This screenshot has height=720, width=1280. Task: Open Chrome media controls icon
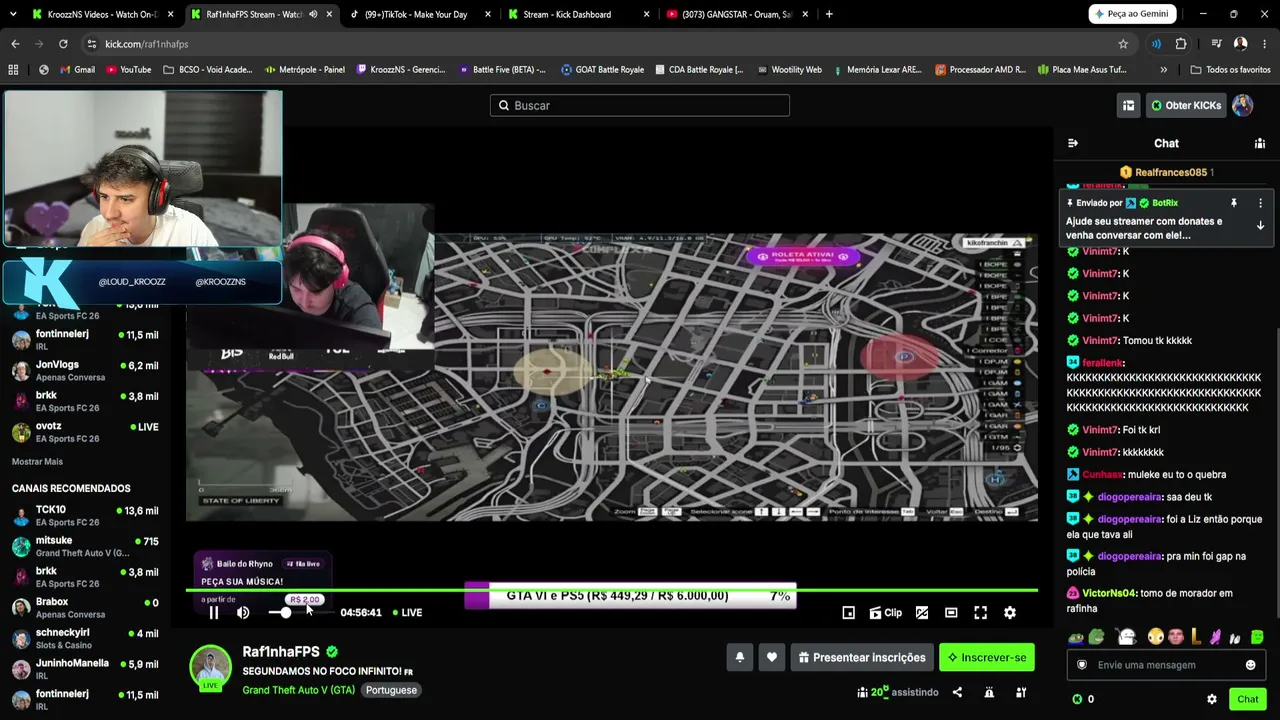(1216, 44)
